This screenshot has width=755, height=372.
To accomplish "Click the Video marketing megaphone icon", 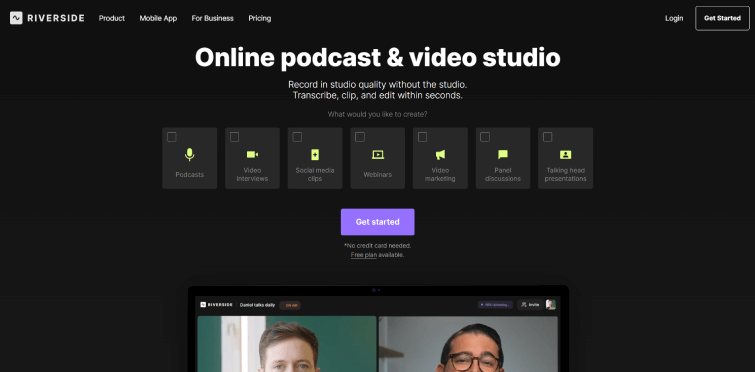I will pyautogui.click(x=440, y=154).
